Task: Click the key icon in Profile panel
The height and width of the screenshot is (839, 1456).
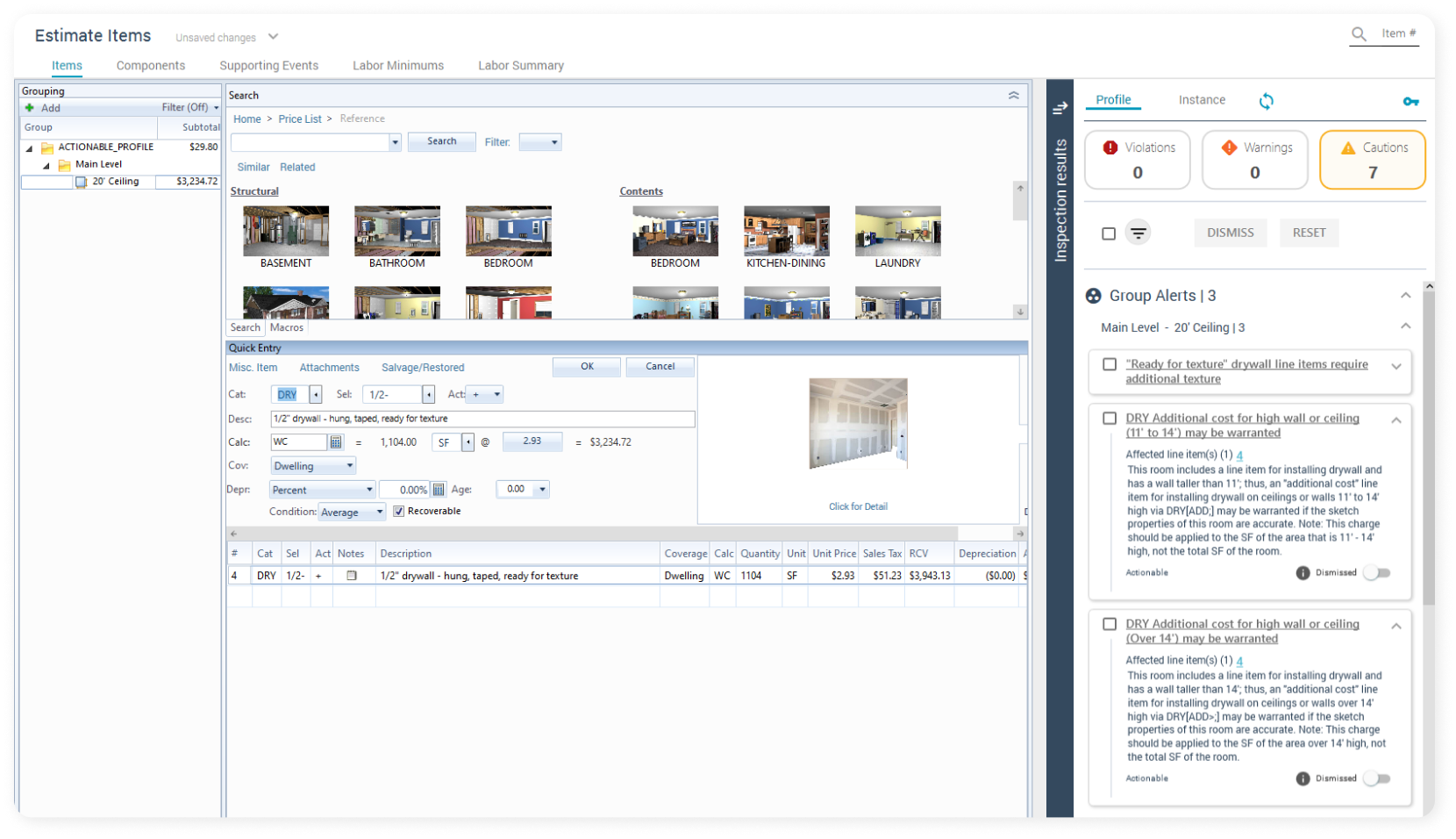Action: pyautogui.click(x=1410, y=102)
